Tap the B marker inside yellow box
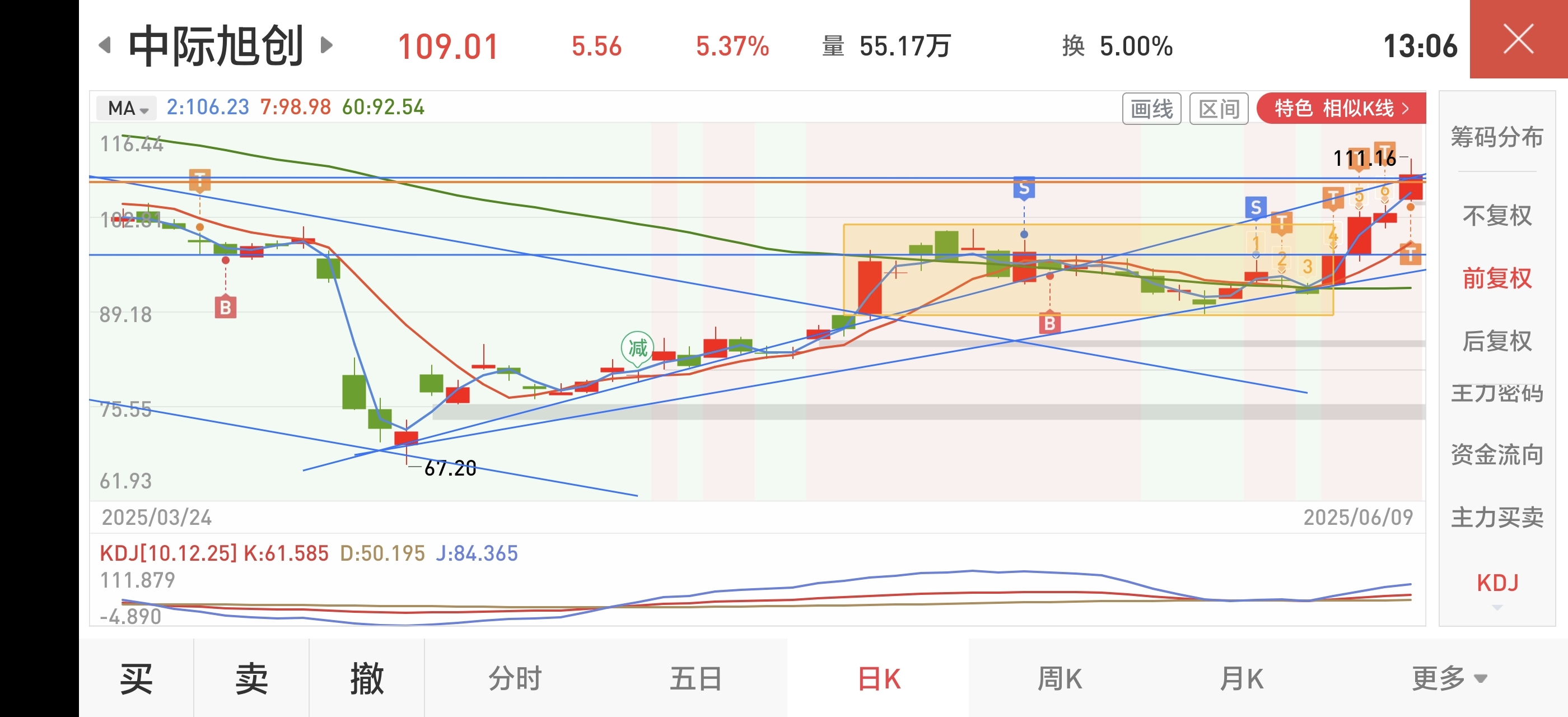1568x717 pixels. point(1049,323)
